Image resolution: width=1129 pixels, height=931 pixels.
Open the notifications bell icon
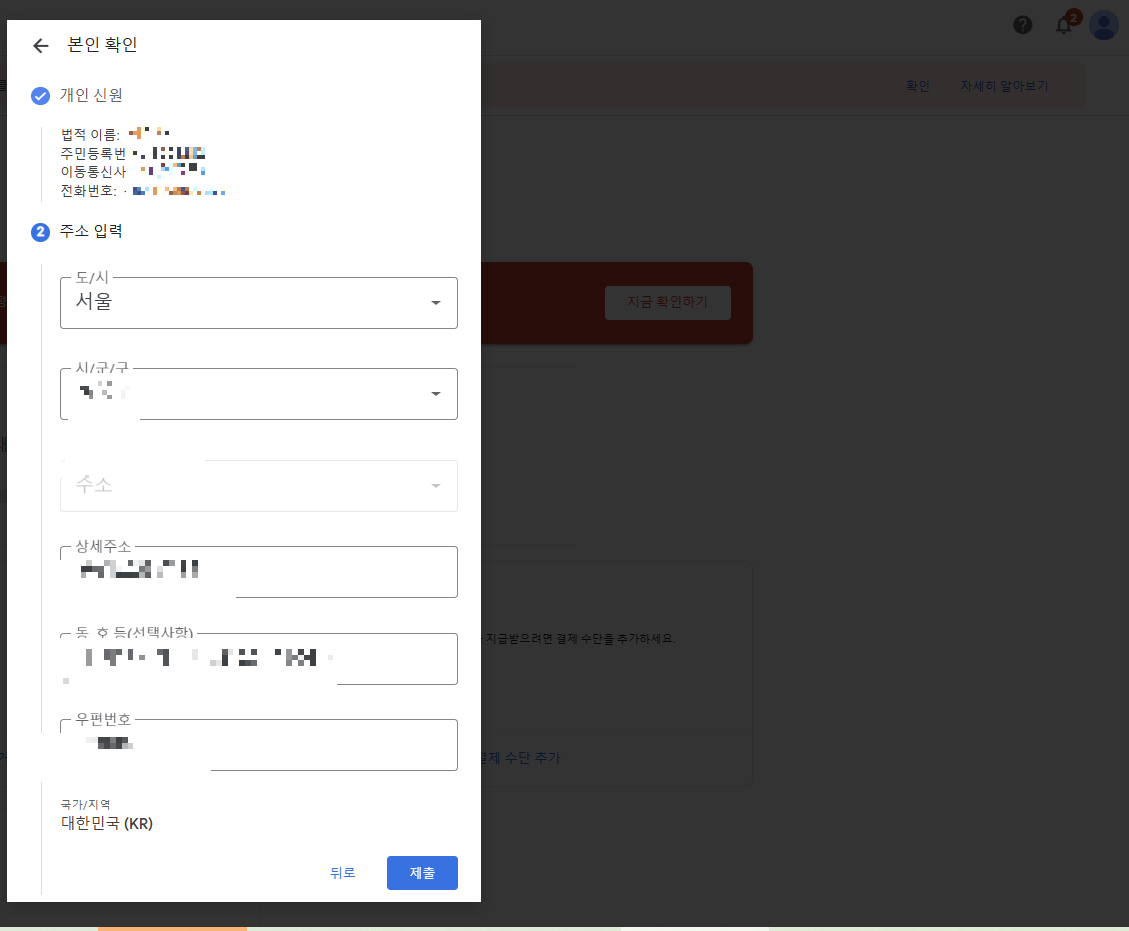coord(1063,25)
